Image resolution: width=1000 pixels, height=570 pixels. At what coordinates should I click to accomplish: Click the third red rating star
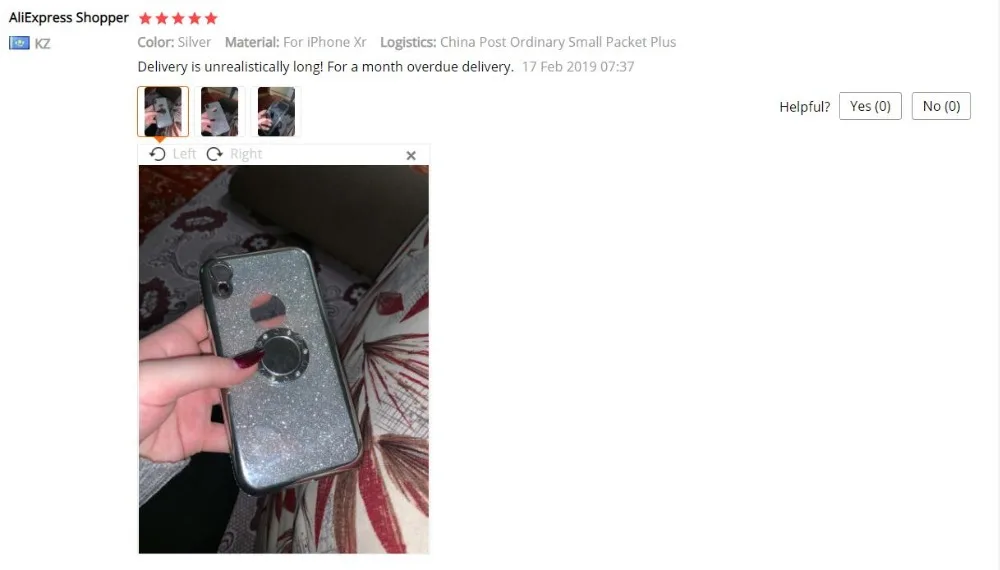(178, 18)
